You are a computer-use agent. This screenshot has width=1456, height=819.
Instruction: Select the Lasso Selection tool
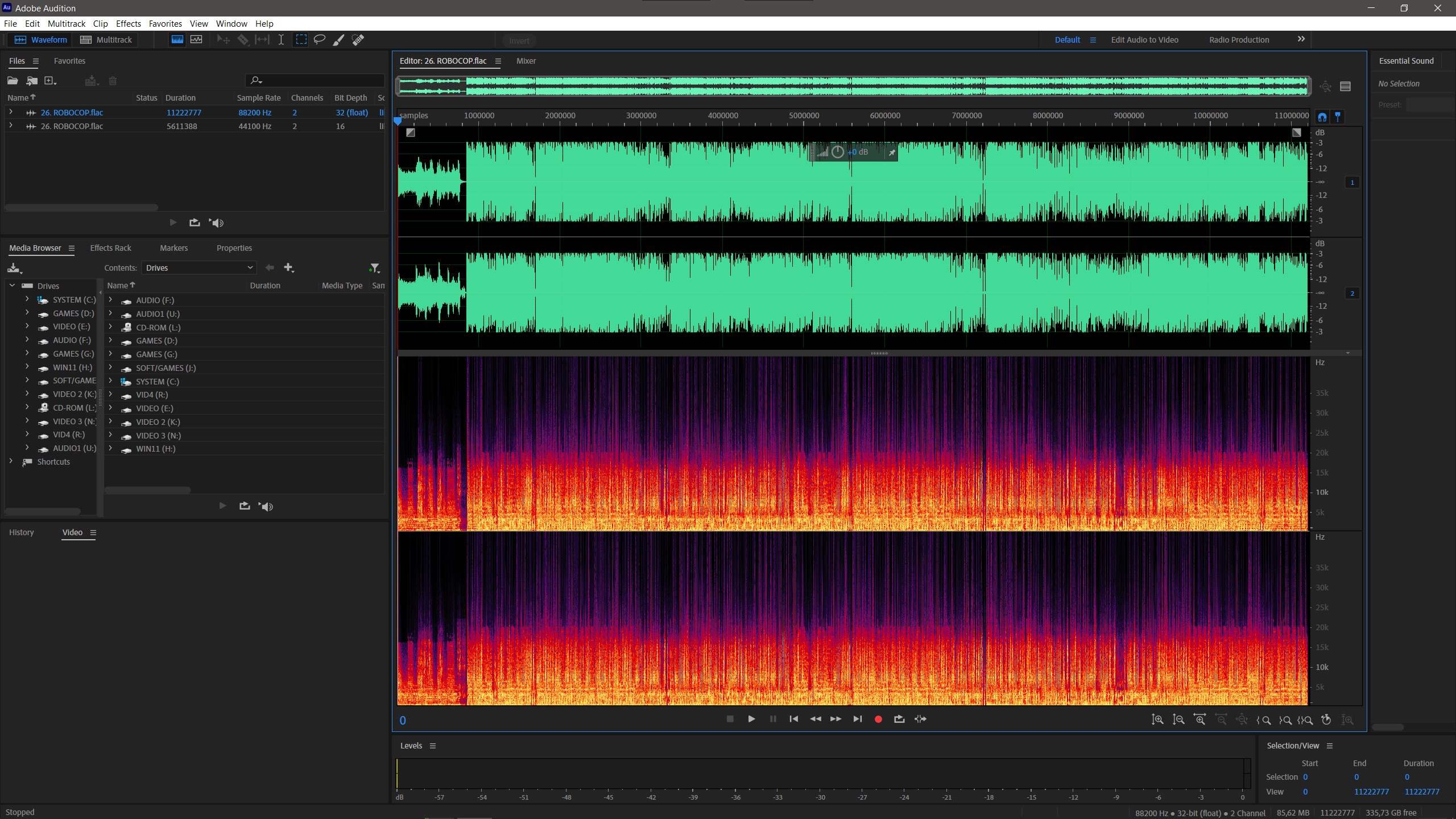click(320, 40)
